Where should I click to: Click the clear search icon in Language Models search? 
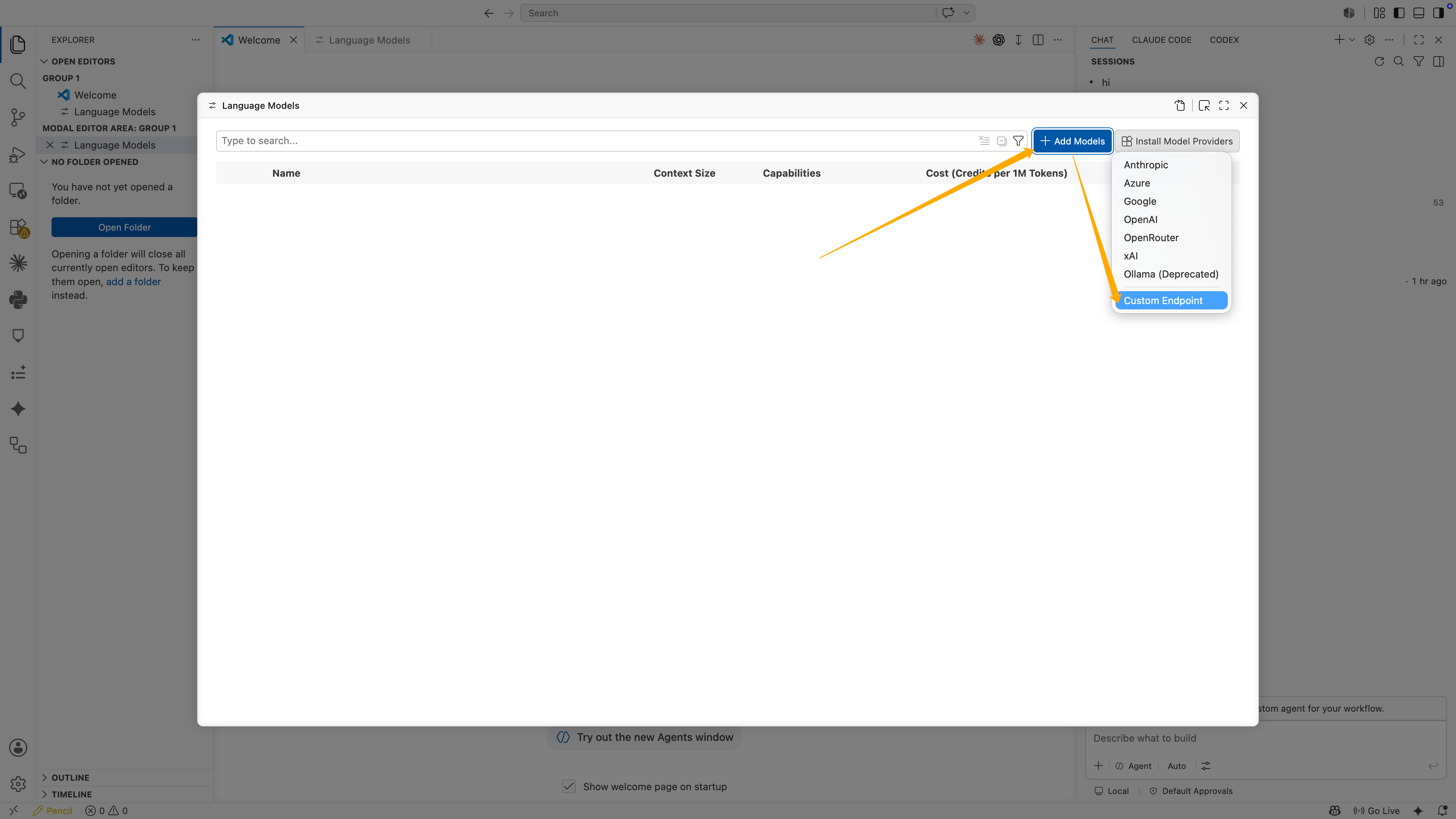coord(984,141)
